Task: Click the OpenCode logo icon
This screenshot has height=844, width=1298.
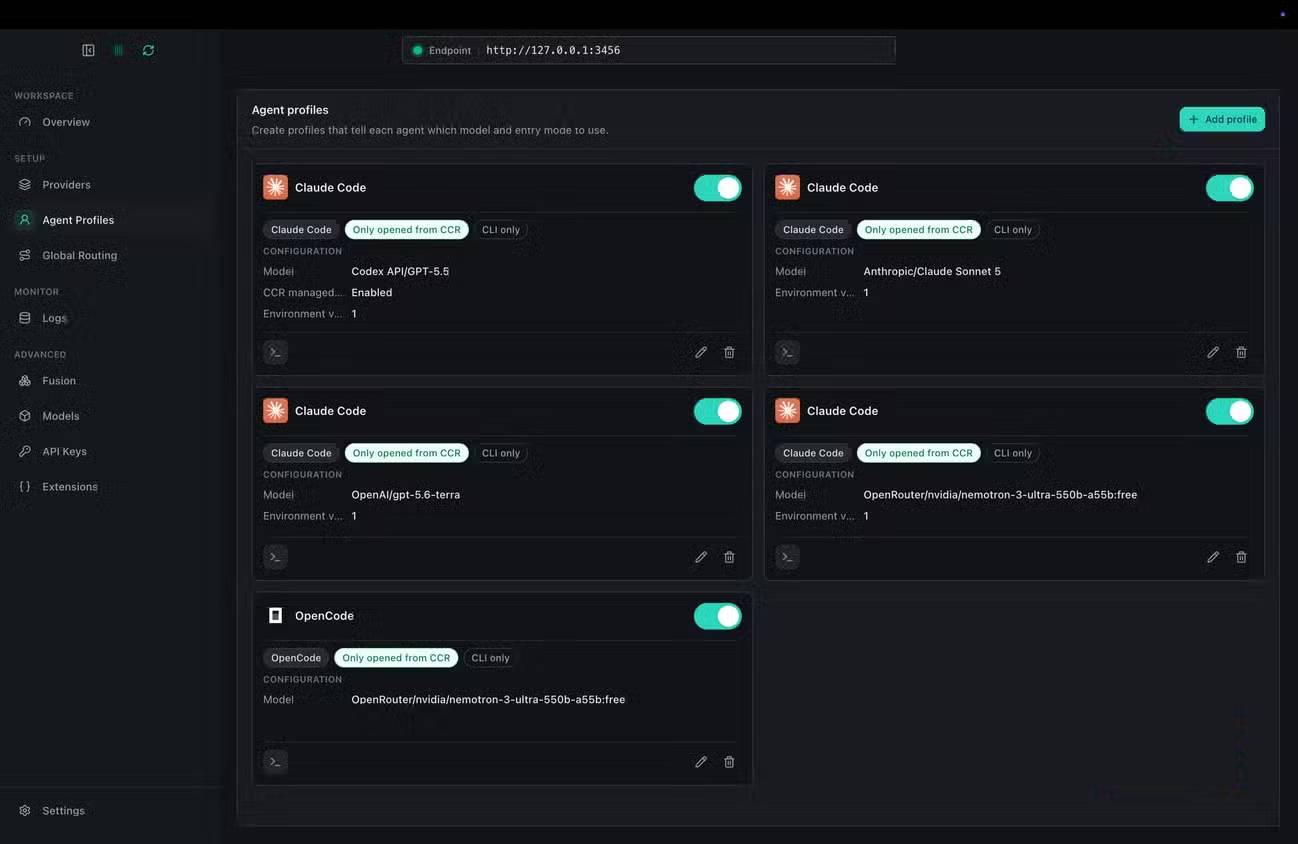Action: point(275,616)
